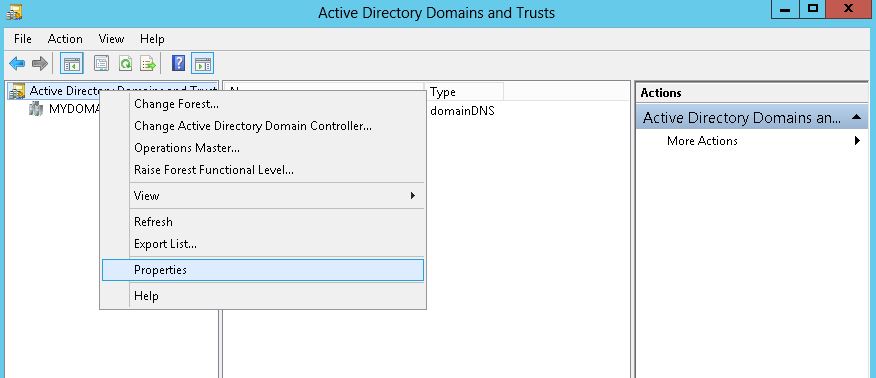The image size is (876, 378).
Task: Select the MYDOMAIN tree item
Action: point(74,108)
